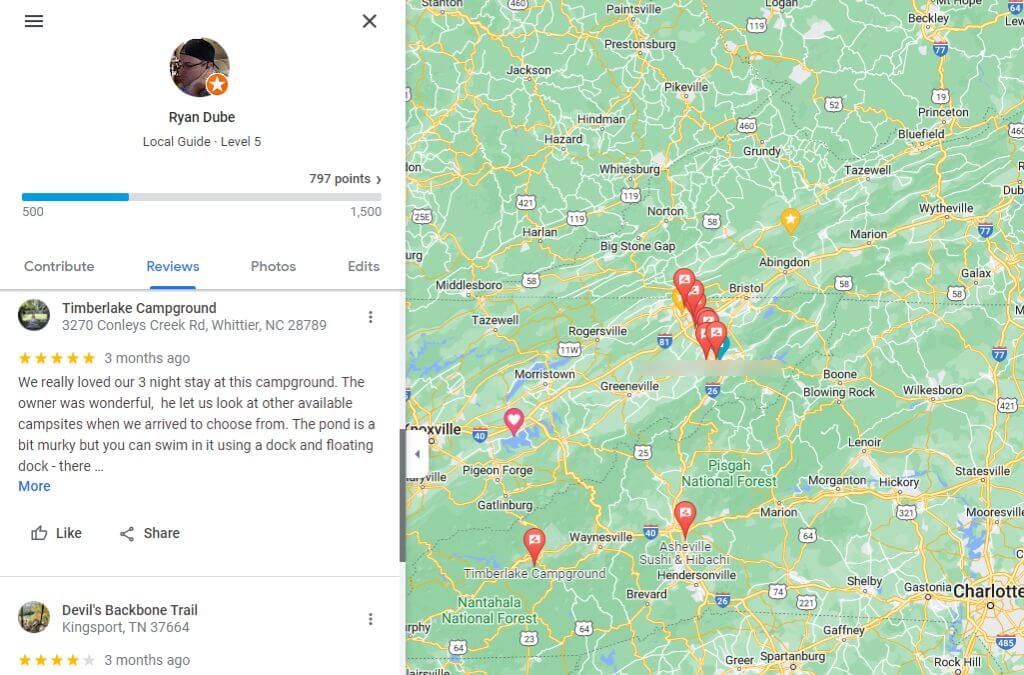Select the pink heart favorite pin near Knoxville
Screen dimensions: 1024x675
pos(514,421)
